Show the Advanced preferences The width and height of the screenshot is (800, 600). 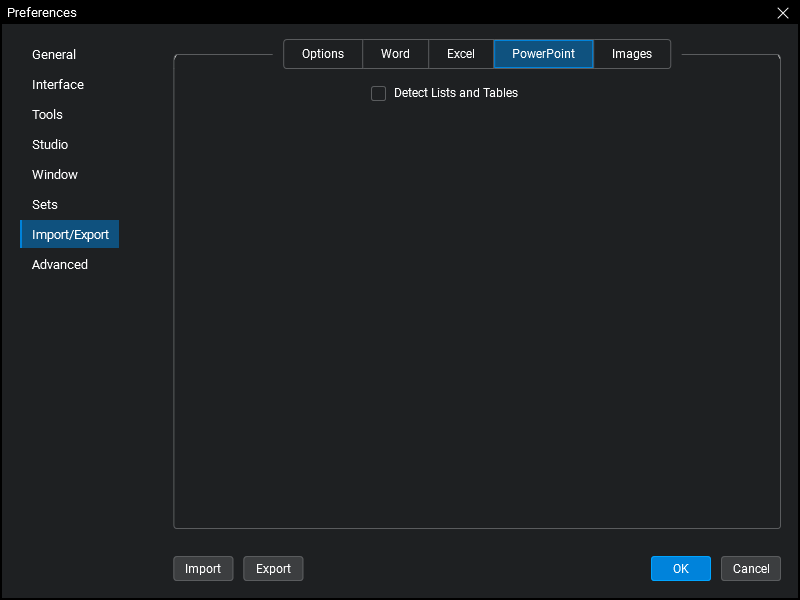tap(60, 265)
